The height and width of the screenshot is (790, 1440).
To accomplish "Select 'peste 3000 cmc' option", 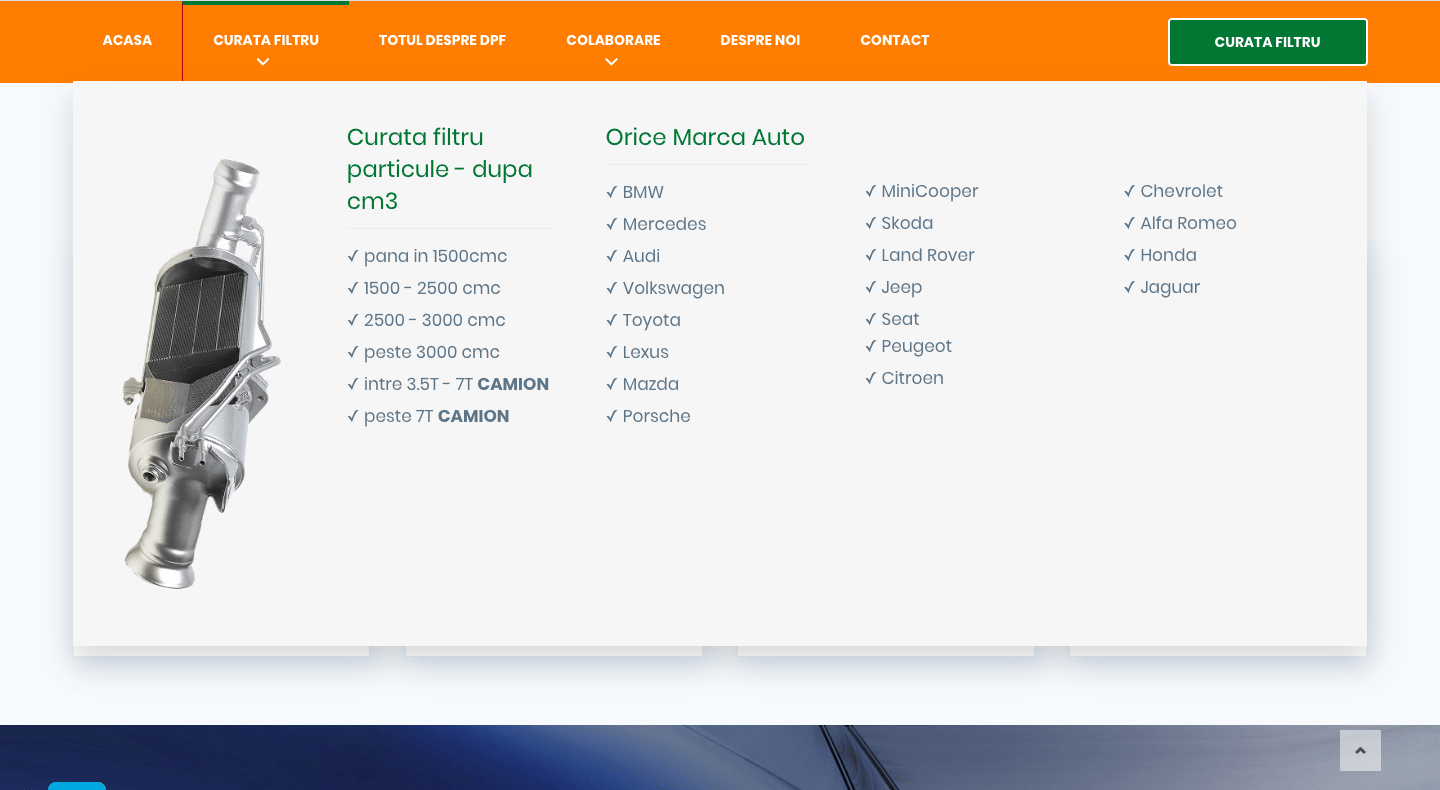I will 423,352.
